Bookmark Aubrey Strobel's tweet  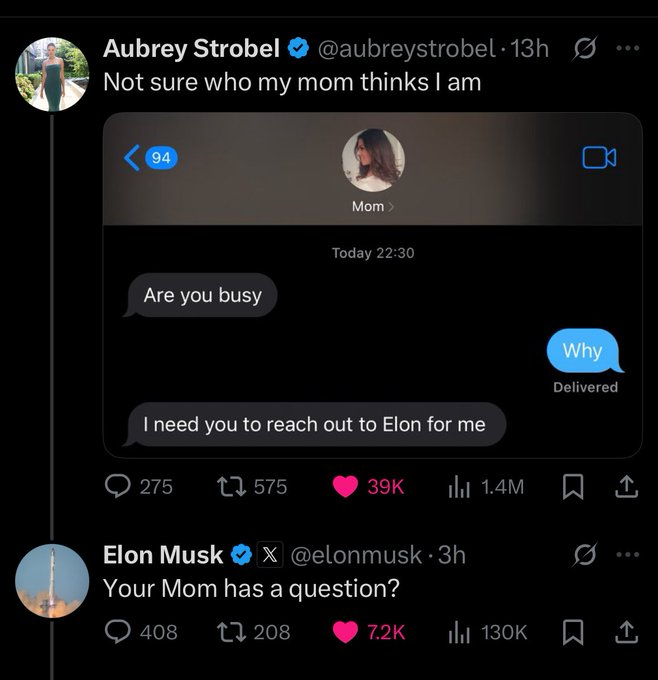[573, 486]
